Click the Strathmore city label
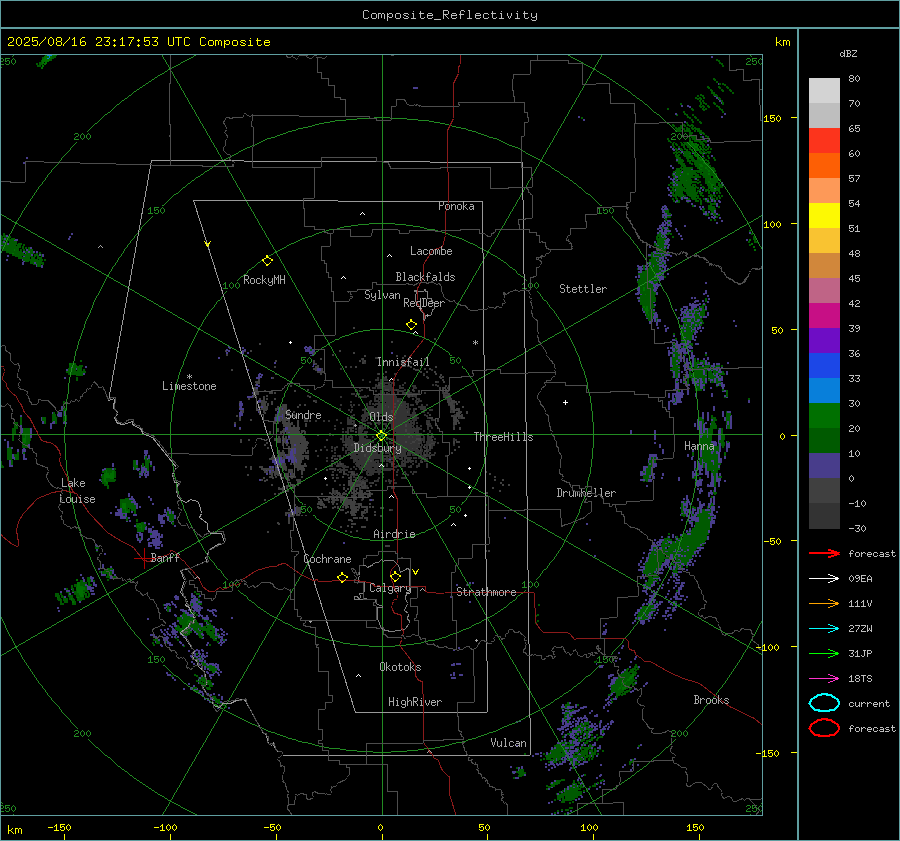This screenshot has height=841, width=900. coord(486,592)
